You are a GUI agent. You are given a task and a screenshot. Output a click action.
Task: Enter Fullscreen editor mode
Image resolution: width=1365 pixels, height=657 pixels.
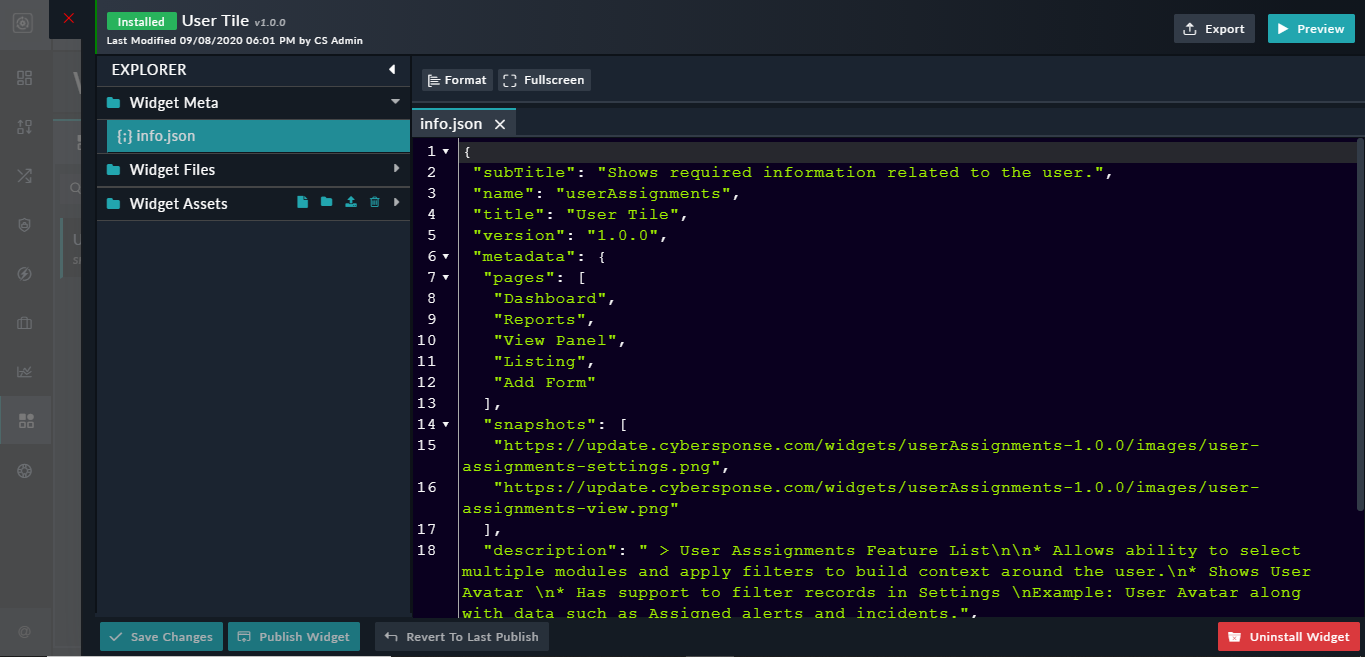(x=544, y=79)
